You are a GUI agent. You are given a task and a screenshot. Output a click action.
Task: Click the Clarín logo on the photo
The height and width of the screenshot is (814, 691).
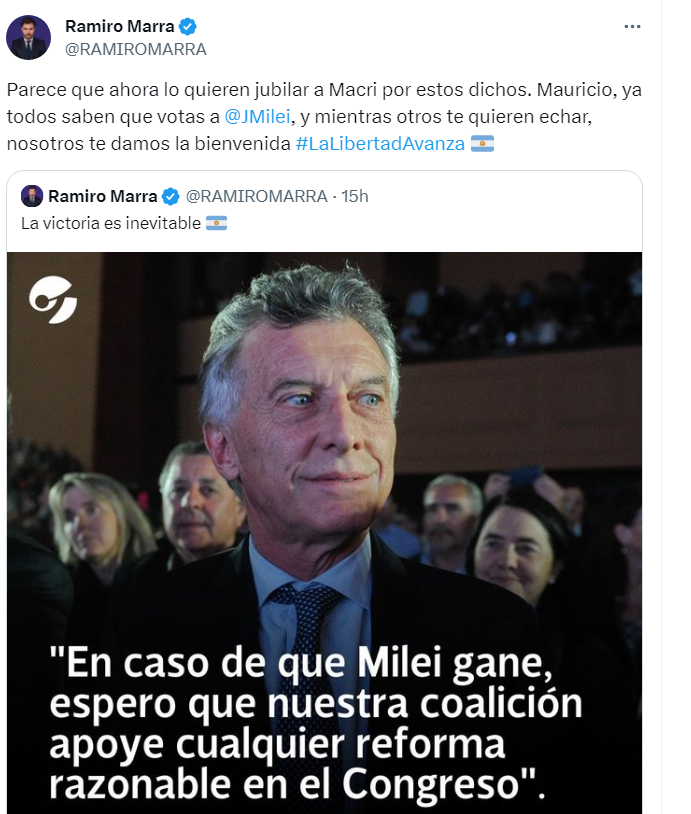(53, 300)
